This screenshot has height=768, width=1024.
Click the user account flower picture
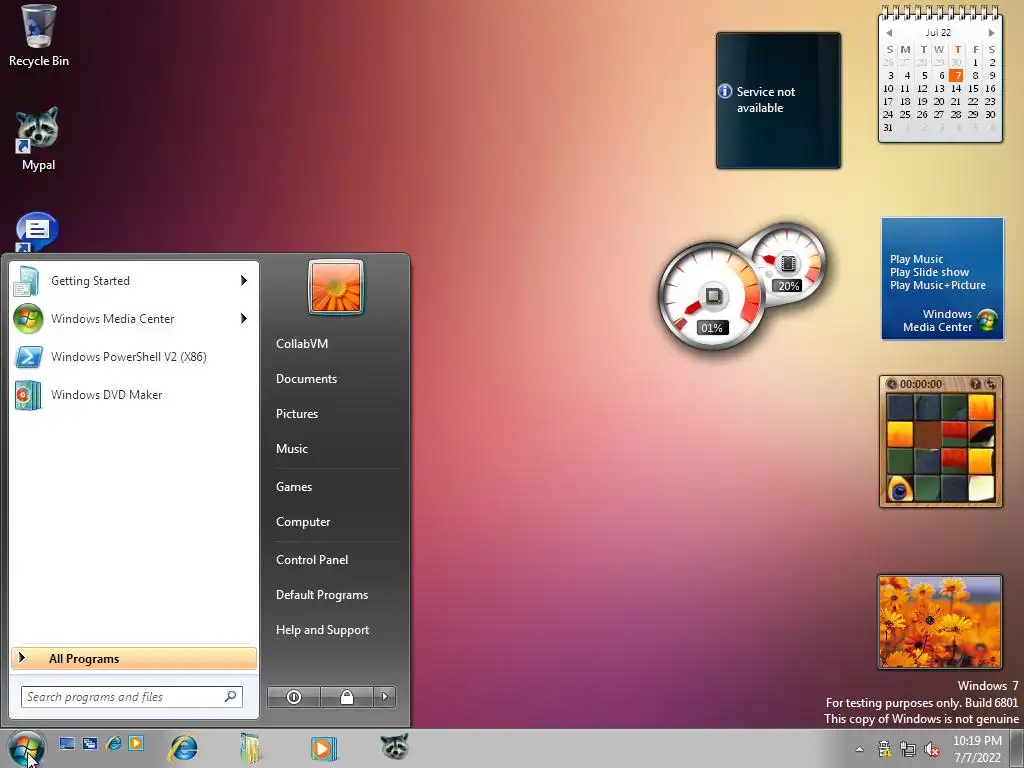[x=336, y=287]
